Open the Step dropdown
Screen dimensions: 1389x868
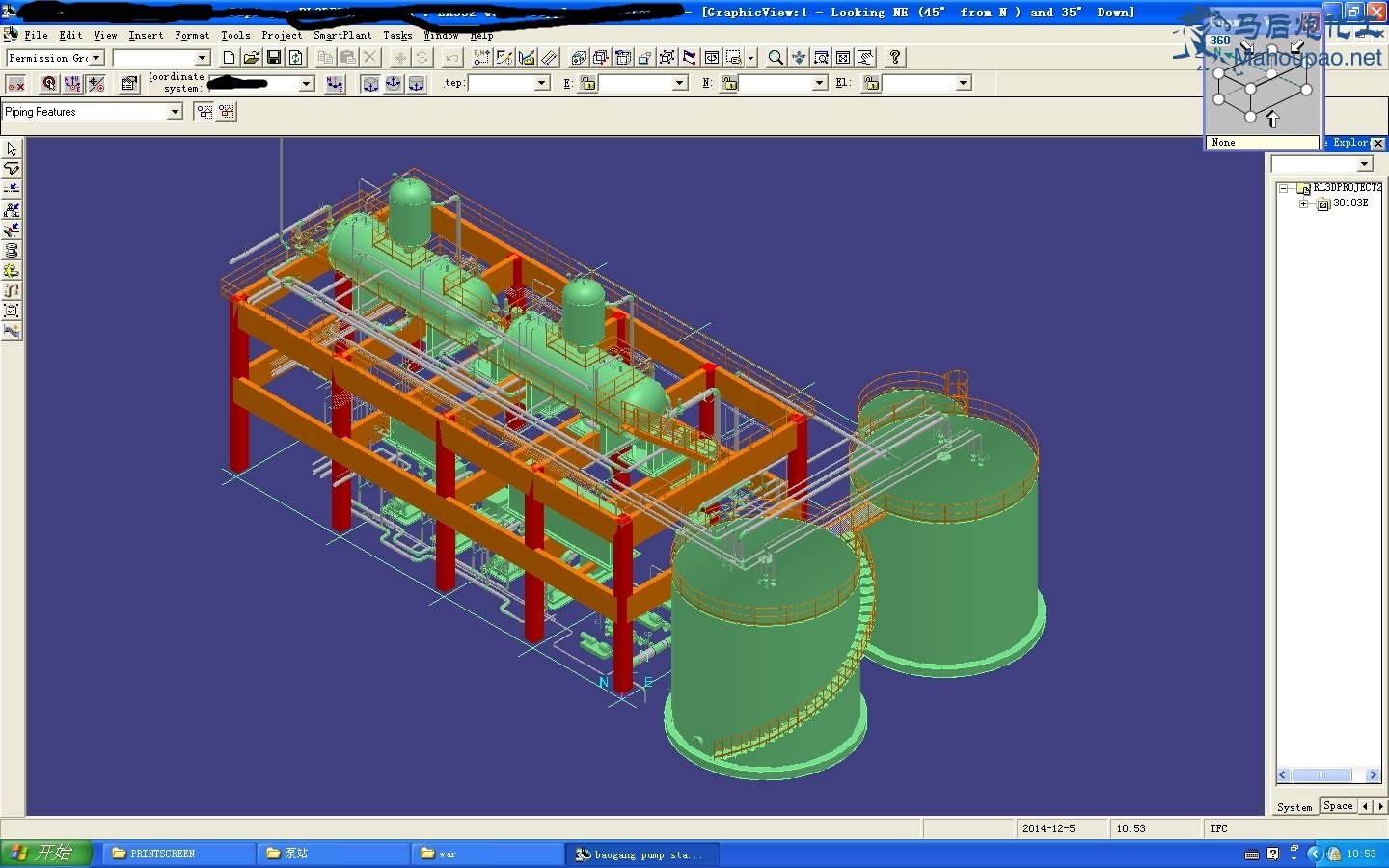[x=542, y=84]
